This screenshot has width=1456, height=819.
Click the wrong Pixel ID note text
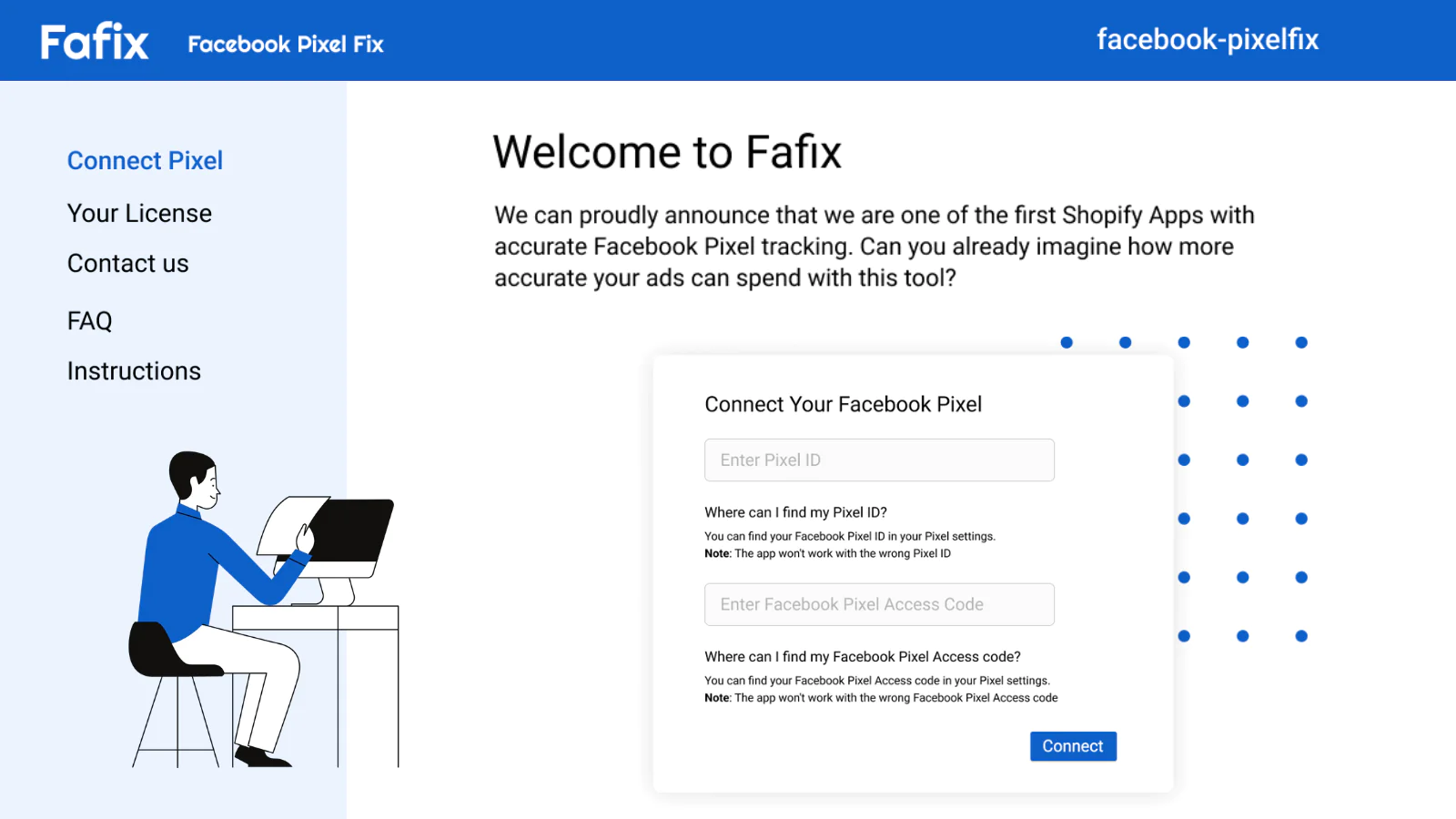[827, 553]
